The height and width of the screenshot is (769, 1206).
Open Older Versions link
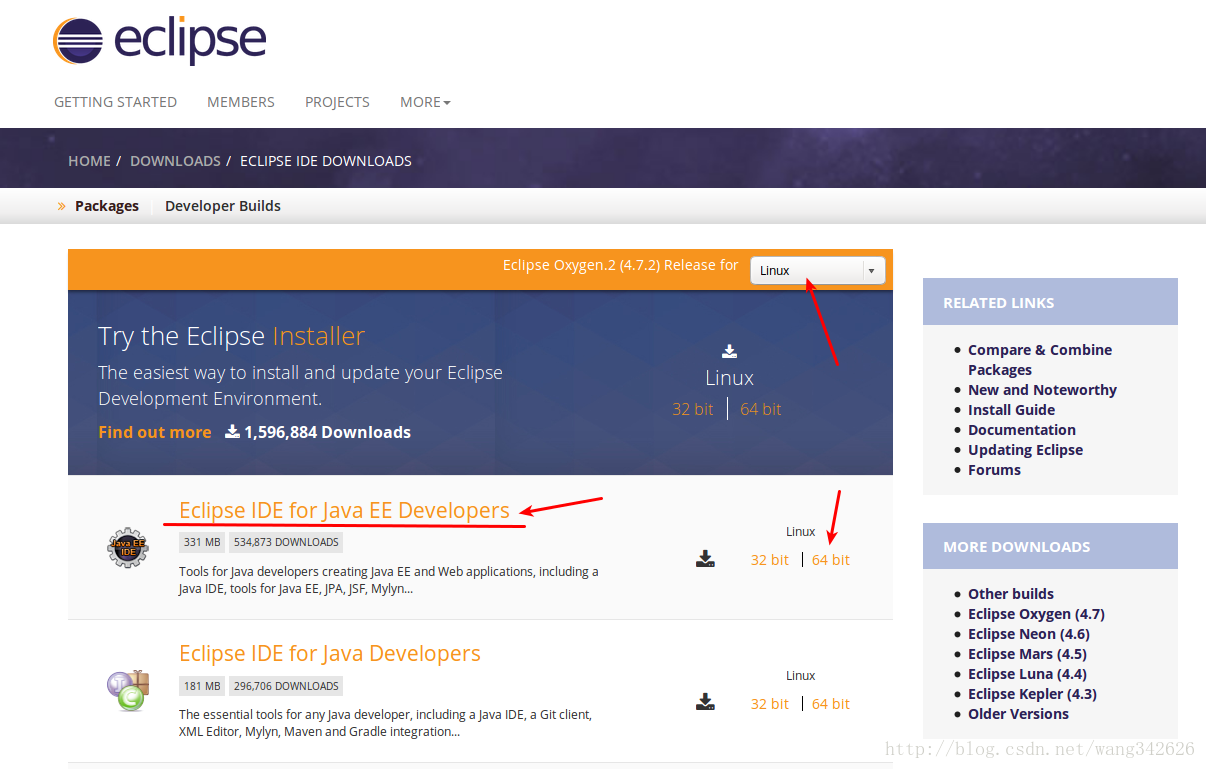pos(1018,714)
